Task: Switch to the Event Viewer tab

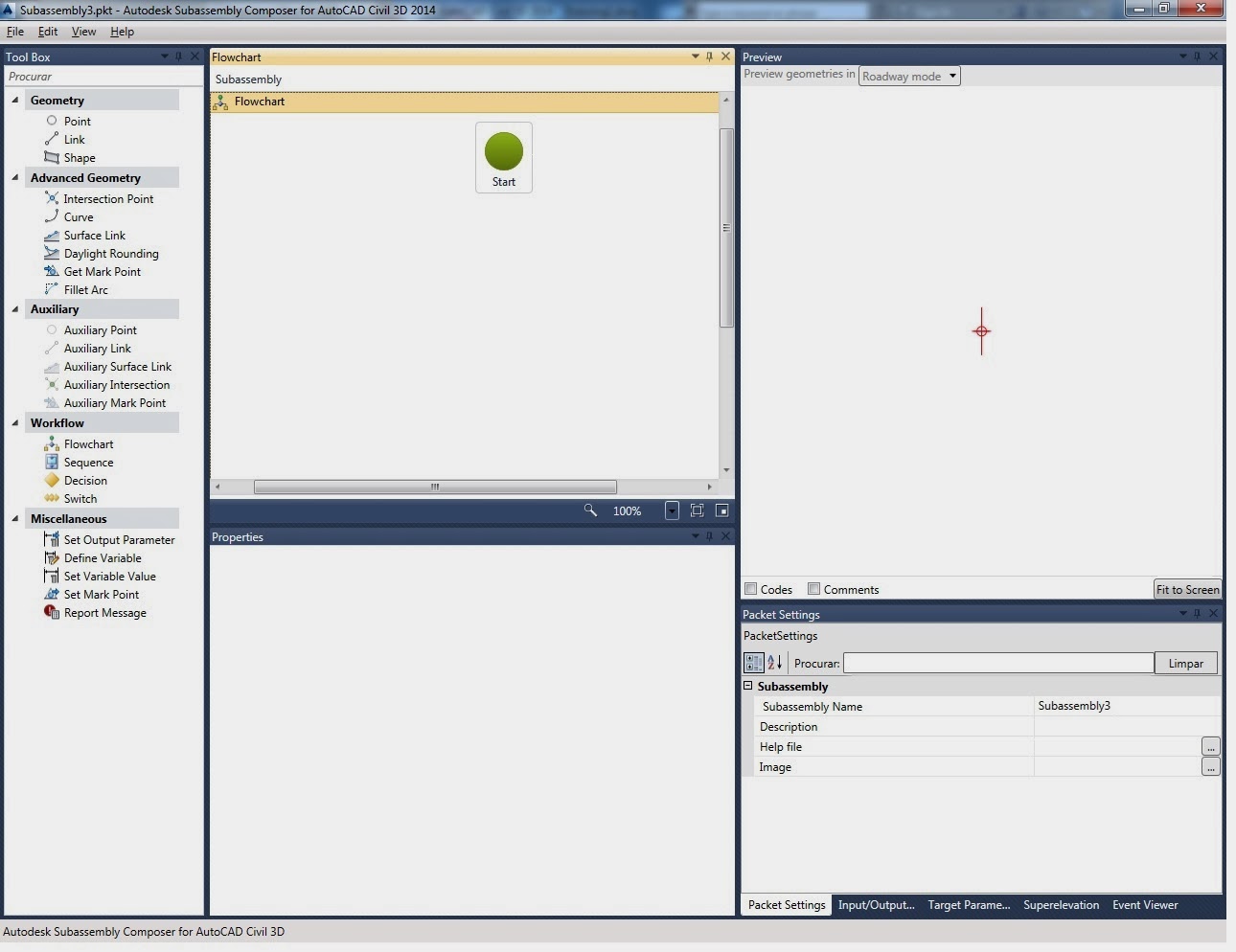Action: point(1145,905)
